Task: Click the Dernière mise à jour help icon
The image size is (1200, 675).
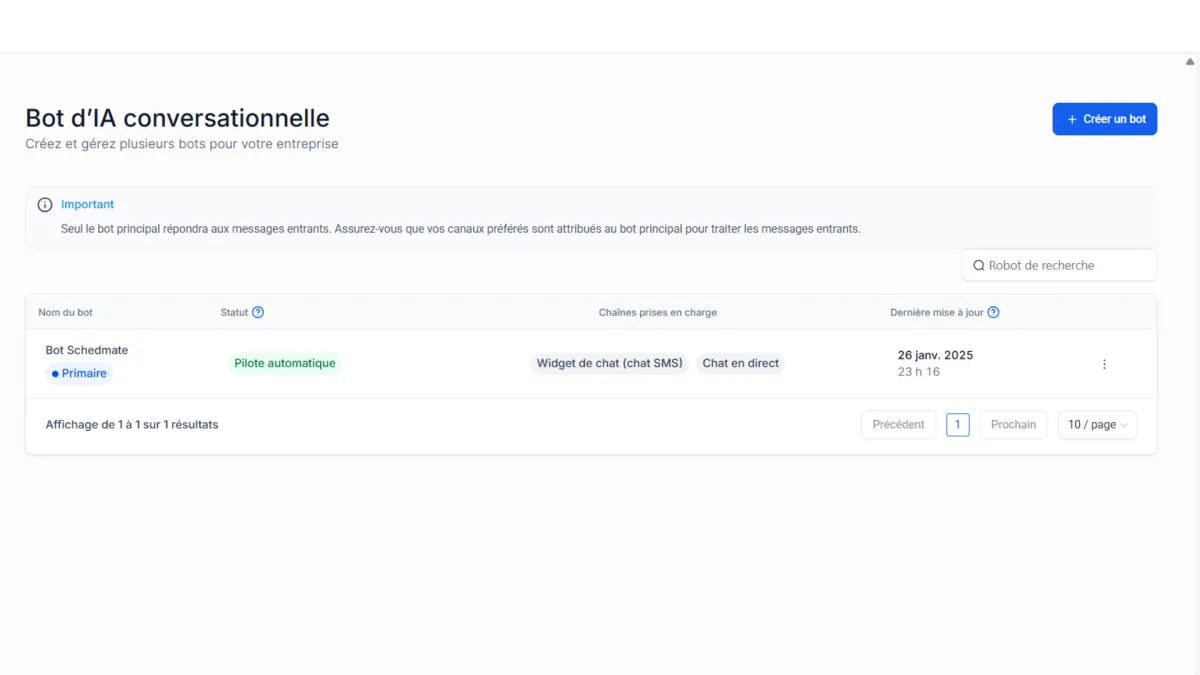Action: (993, 312)
